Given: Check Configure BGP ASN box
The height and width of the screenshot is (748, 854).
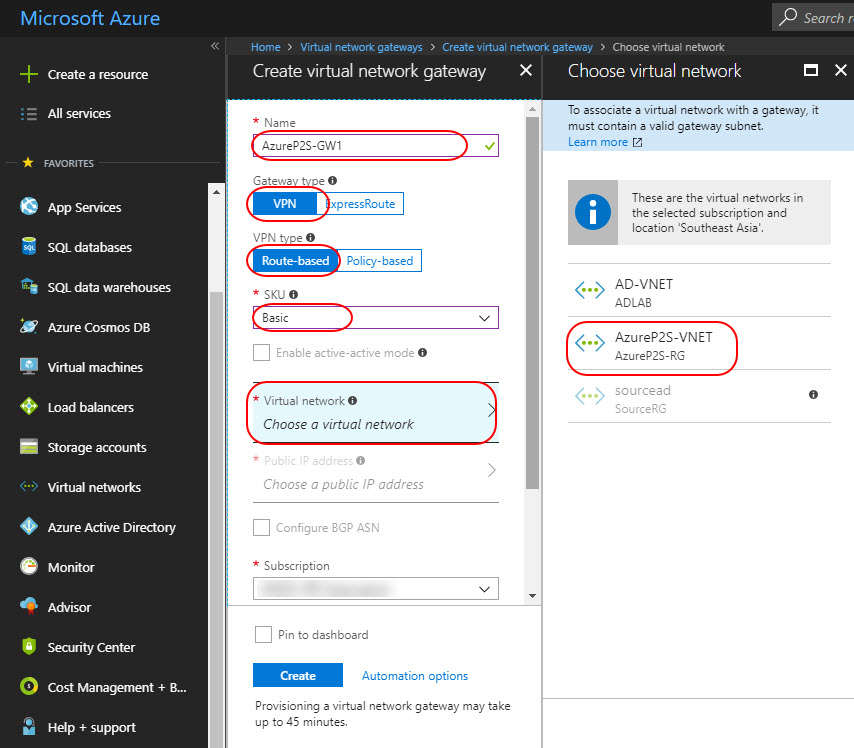Looking at the screenshot, I should coord(261,527).
